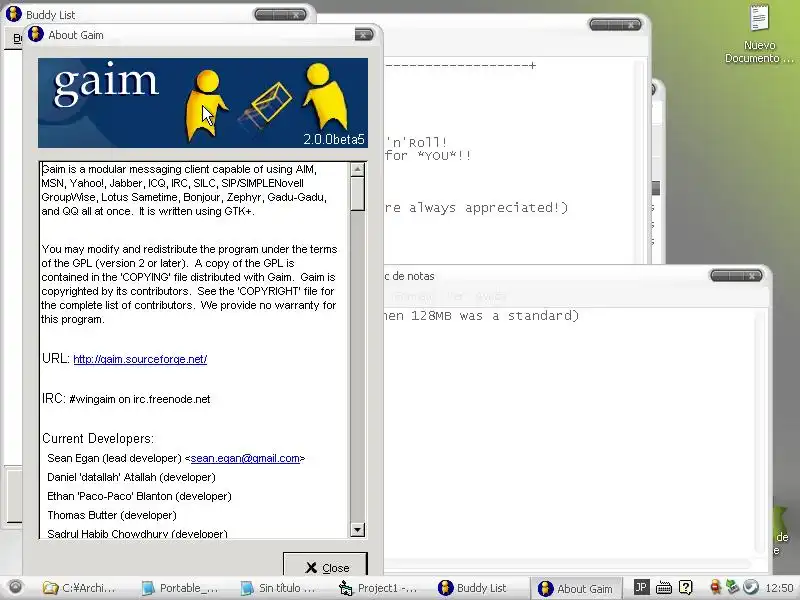This screenshot has width=800, height=600.
Task: Click the Close button in About Gaim
Action: coord(326,565)
